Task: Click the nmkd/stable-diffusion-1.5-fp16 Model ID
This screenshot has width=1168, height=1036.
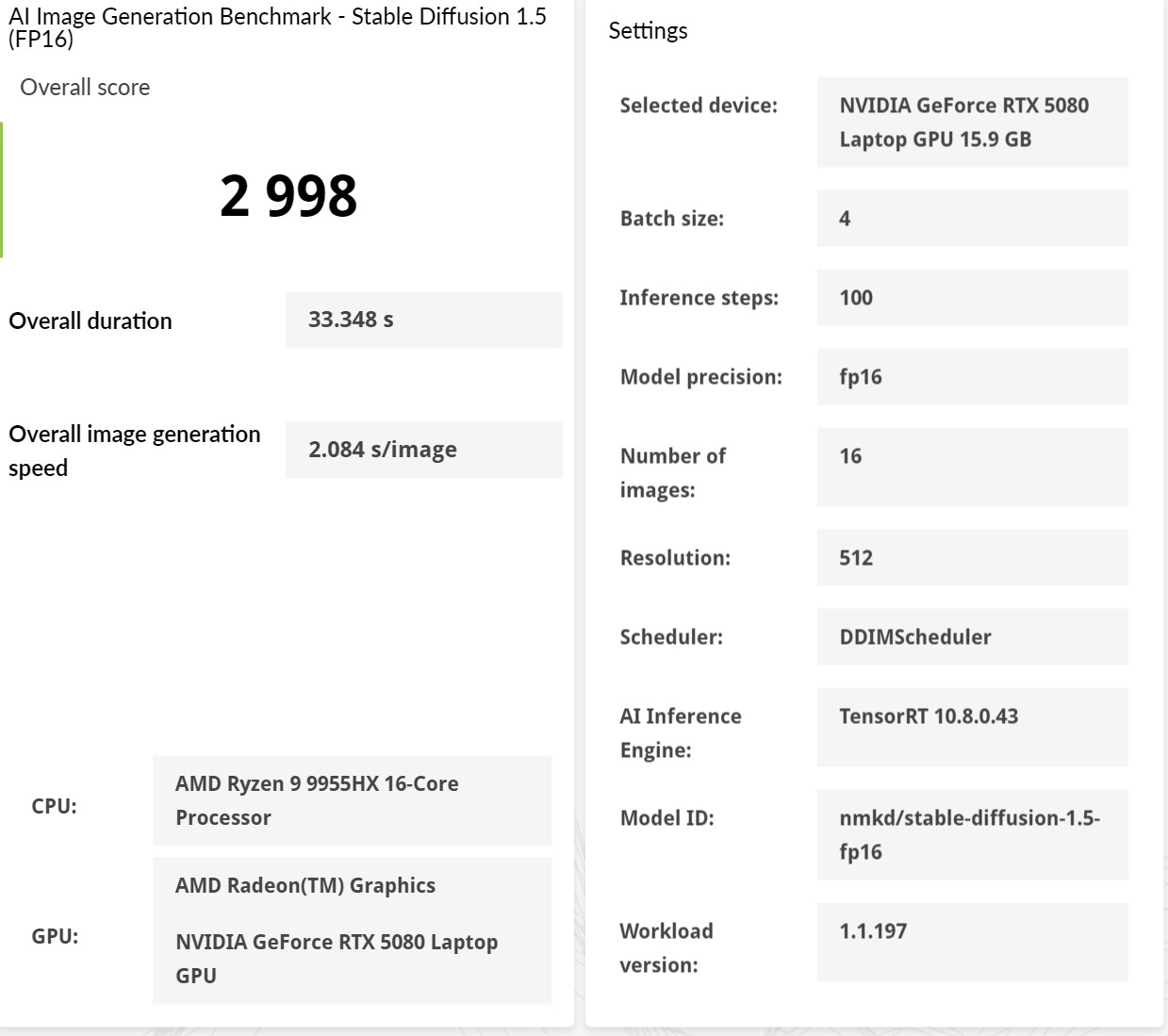Action: pos(972,834)
